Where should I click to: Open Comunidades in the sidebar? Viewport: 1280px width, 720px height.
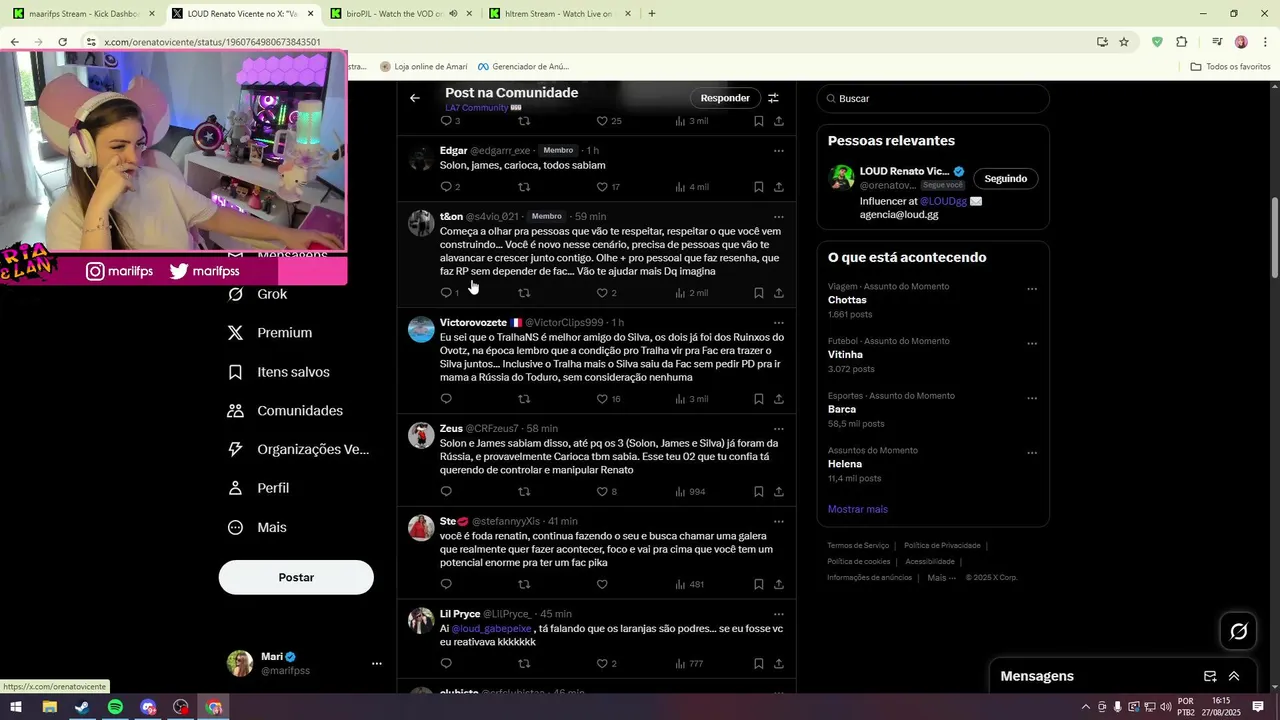pyautogui.click(x=286, y=411)
